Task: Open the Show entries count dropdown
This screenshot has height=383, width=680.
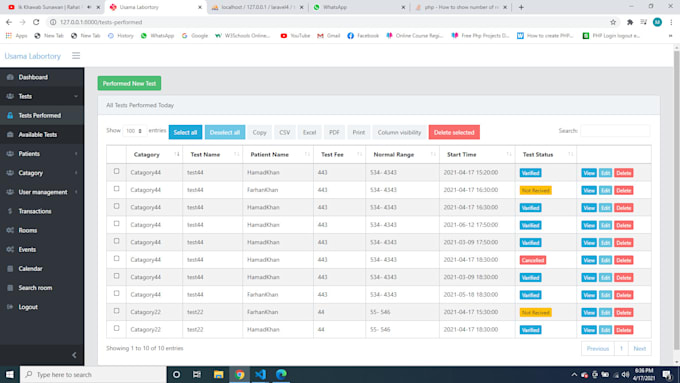Action: pos(134,131)
